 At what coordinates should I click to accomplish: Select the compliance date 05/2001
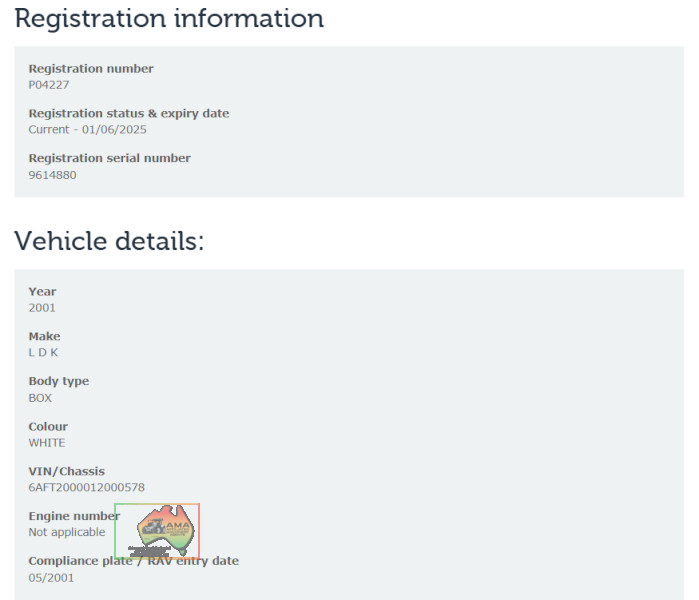point(50,577)
